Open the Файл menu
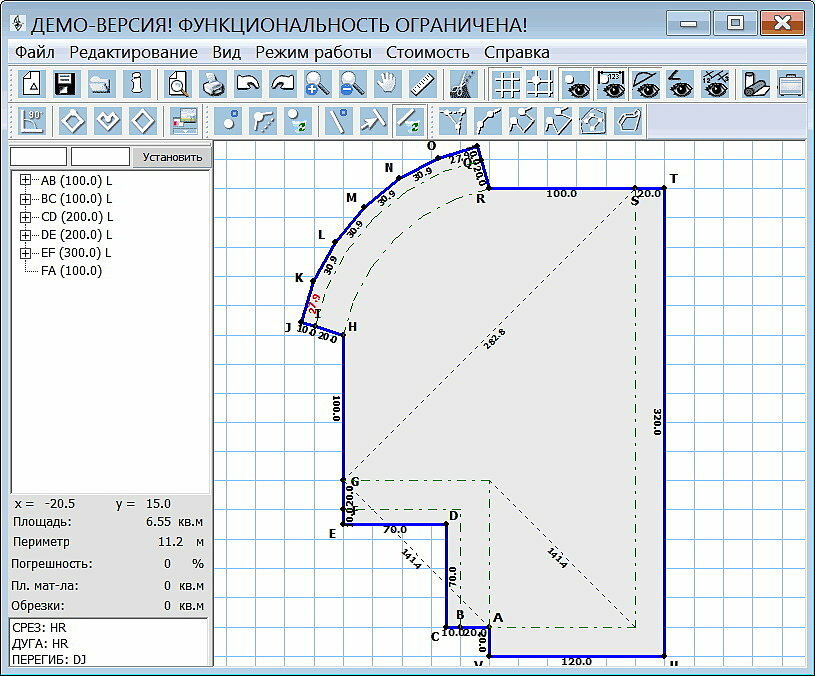Screen dimensions: 815x676 [x=34, y=52]
